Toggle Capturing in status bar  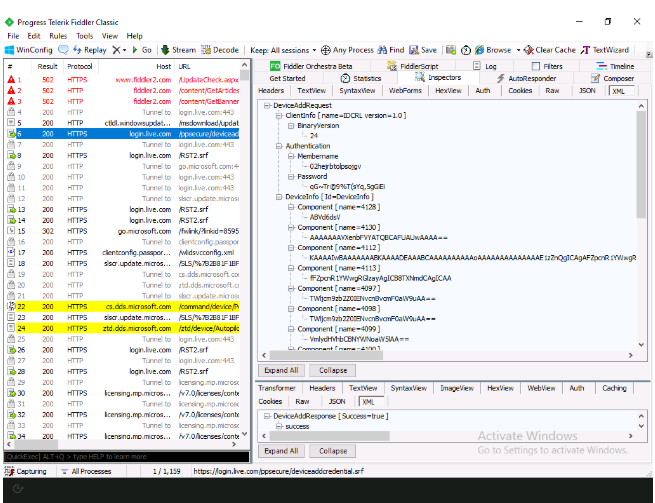[25, 472]
